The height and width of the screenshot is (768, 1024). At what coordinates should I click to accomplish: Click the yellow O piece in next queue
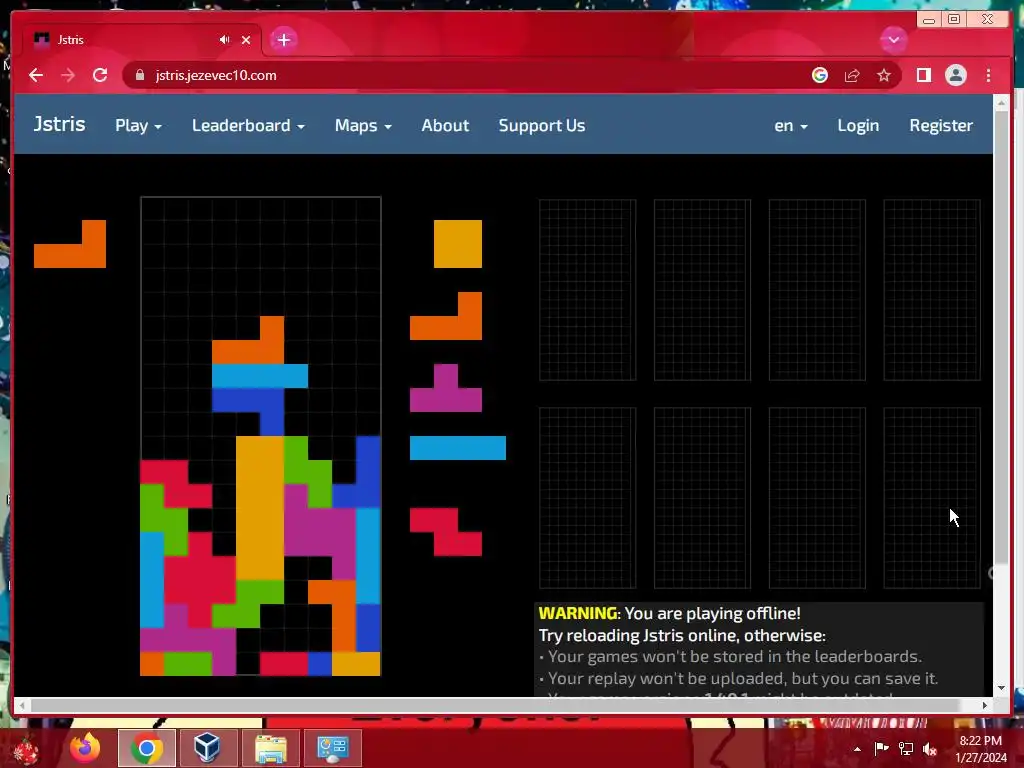pos(458,244)
